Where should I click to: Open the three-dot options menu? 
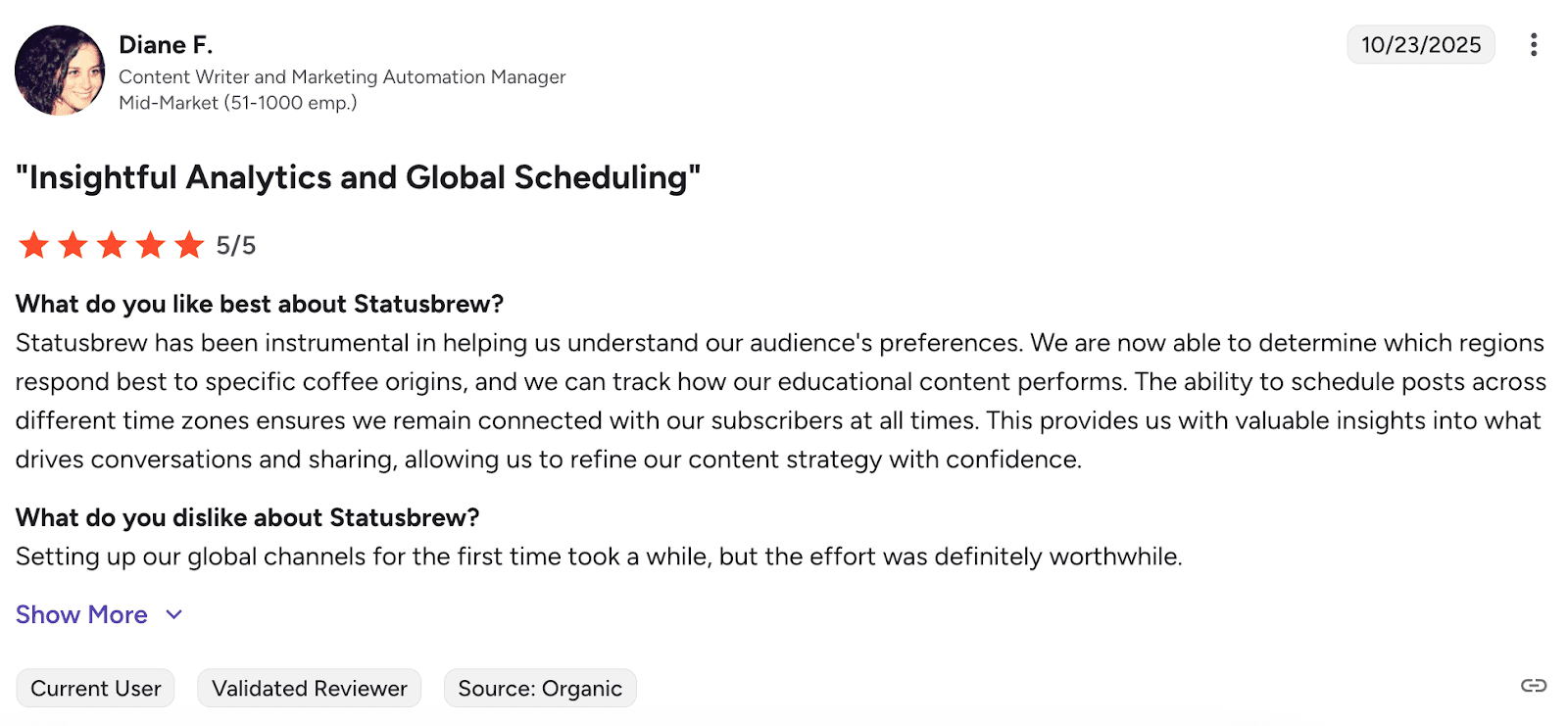[x=1533, y=45]
